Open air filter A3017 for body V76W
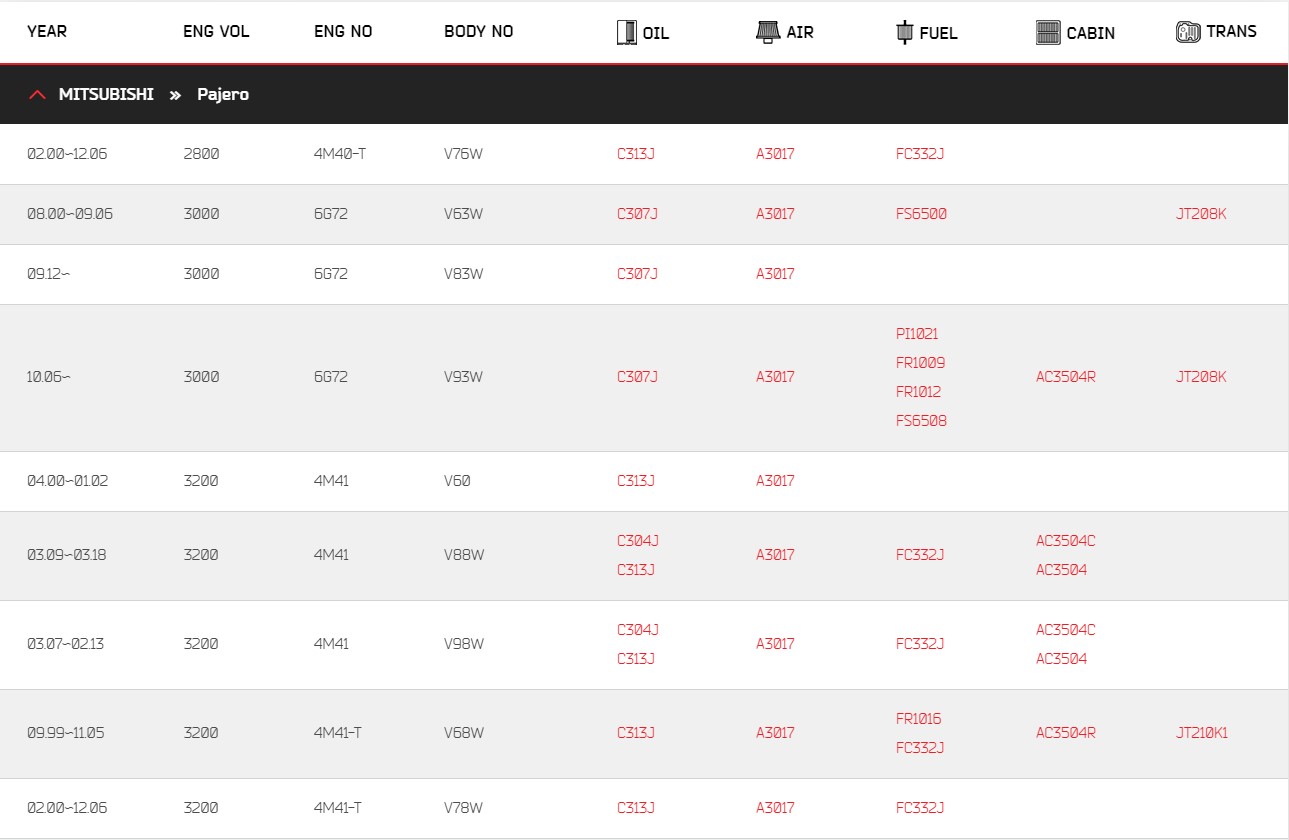The width and height of the screenshot is (1289, 840). (x=775, y=154)
